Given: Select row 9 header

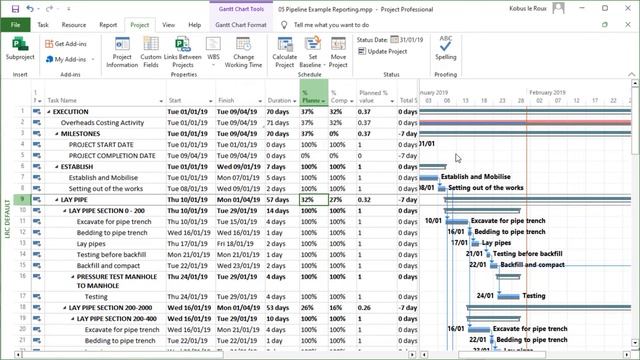Looking at the screenshot, I should click(x=22, y=200).
